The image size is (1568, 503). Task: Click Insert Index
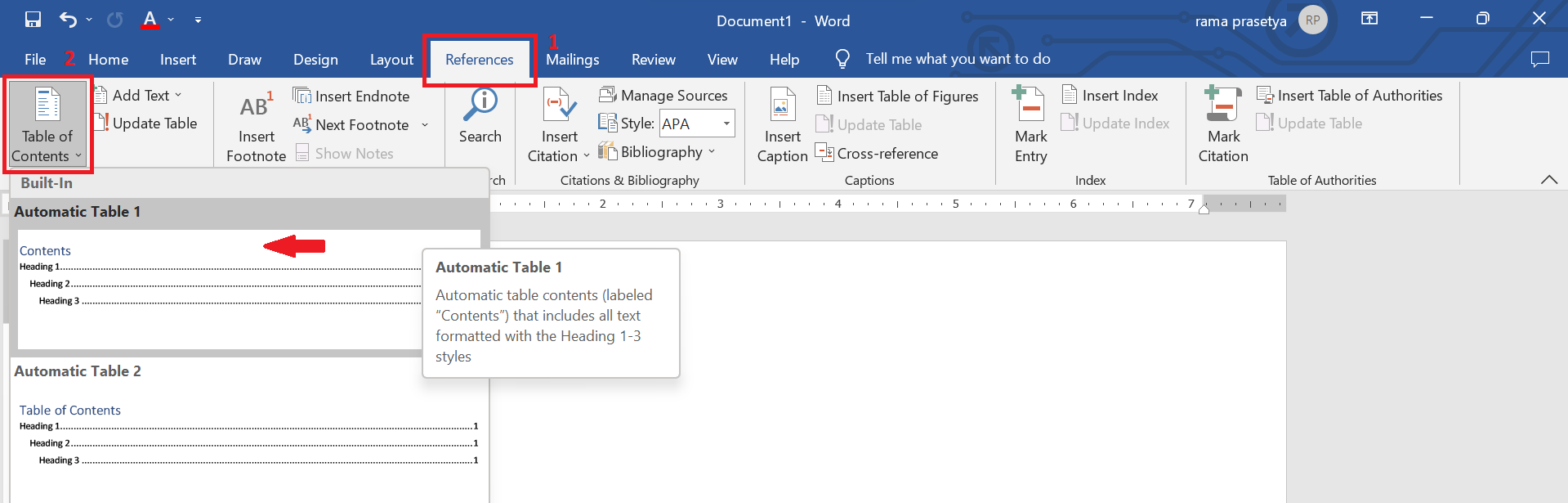pos(1110,96)
